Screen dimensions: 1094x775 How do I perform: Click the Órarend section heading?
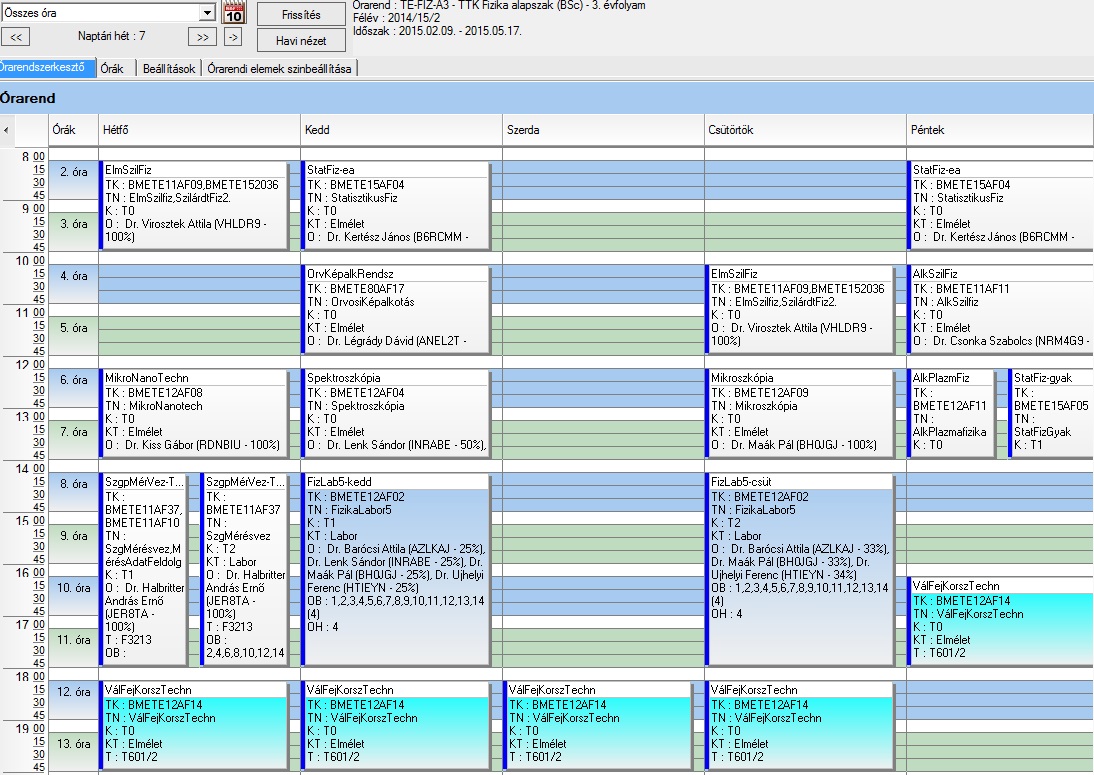coord(28,98)
